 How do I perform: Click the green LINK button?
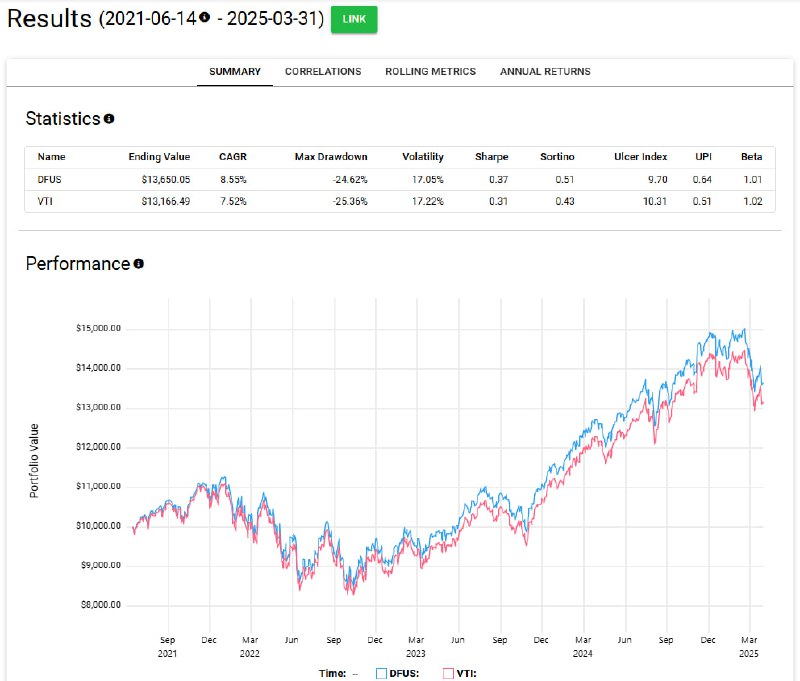pyautogui.click(x=354, y=19)
